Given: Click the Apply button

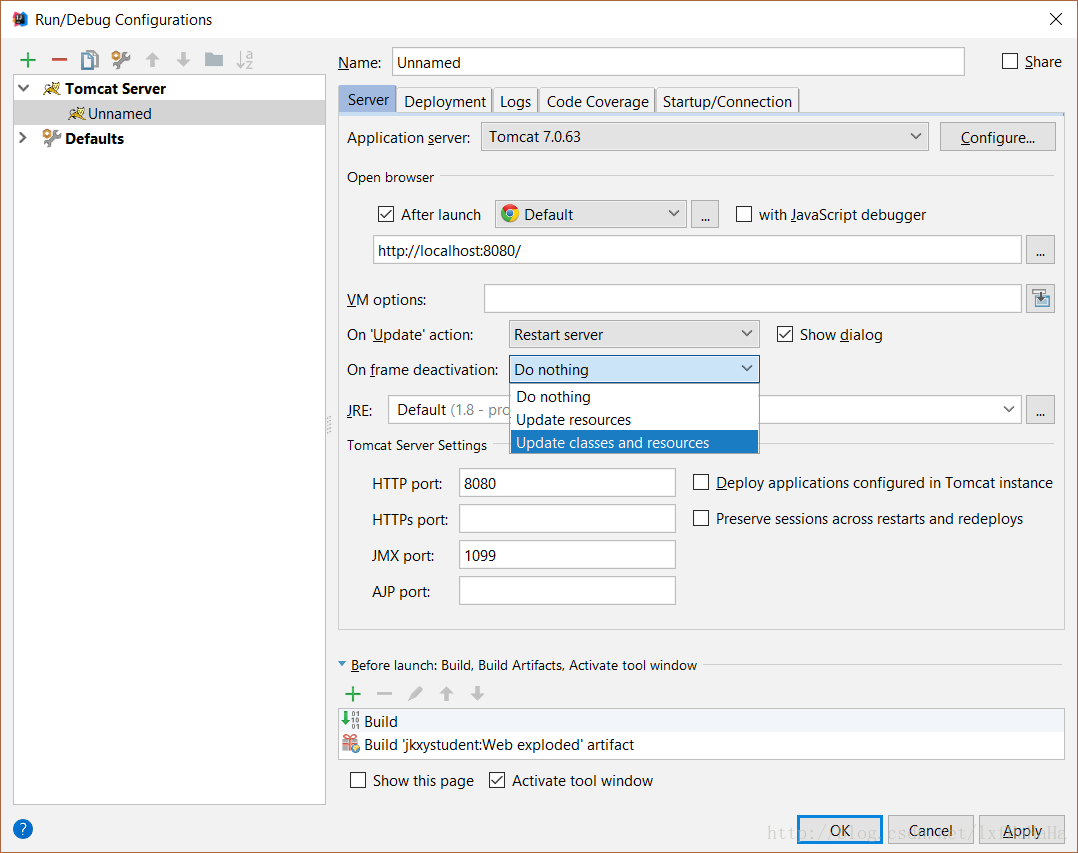Looking at the screenshot, I should pyautogui.click(x=1022, y=830).
